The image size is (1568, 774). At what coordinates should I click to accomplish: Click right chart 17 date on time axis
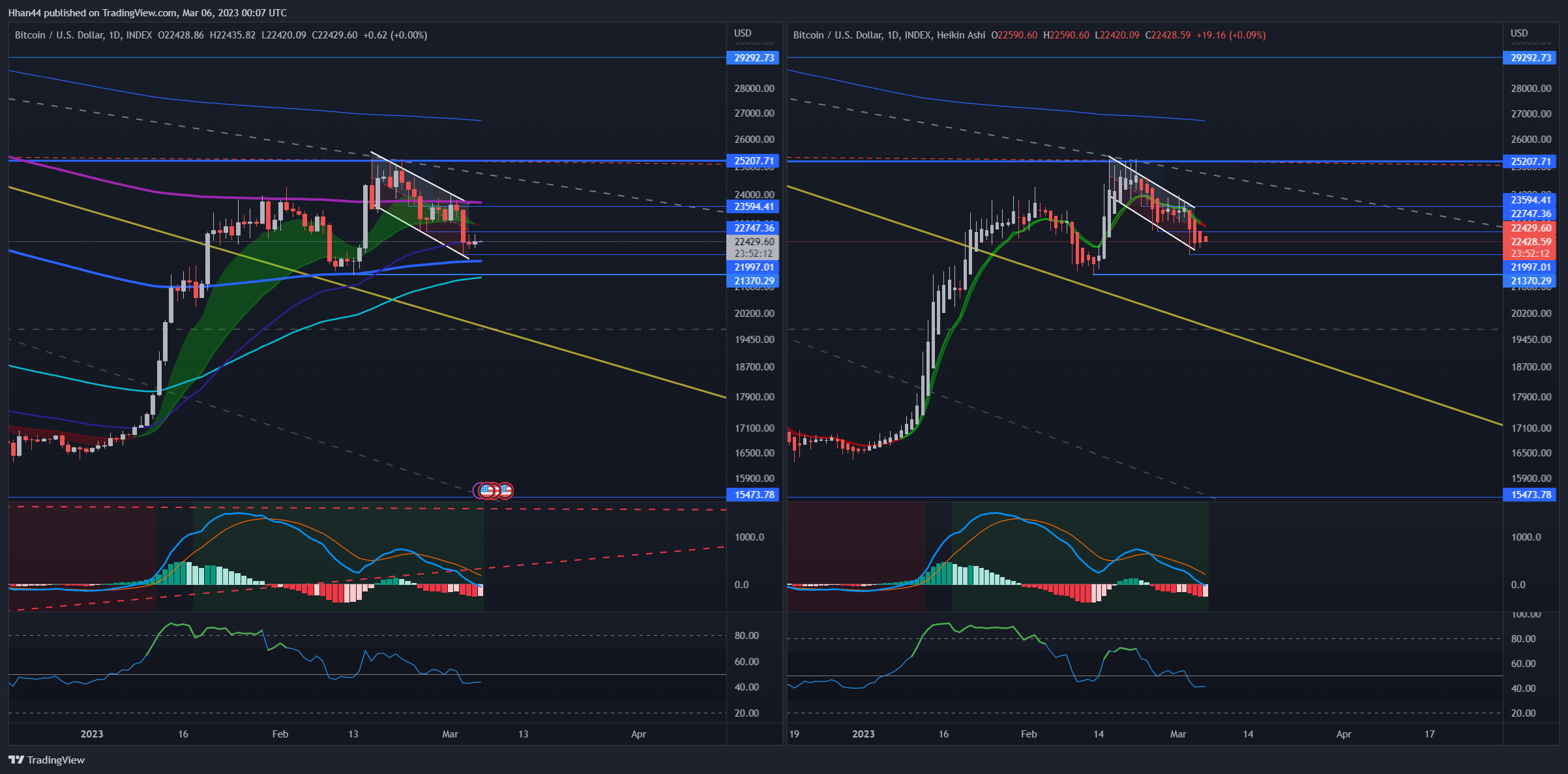1430,734
